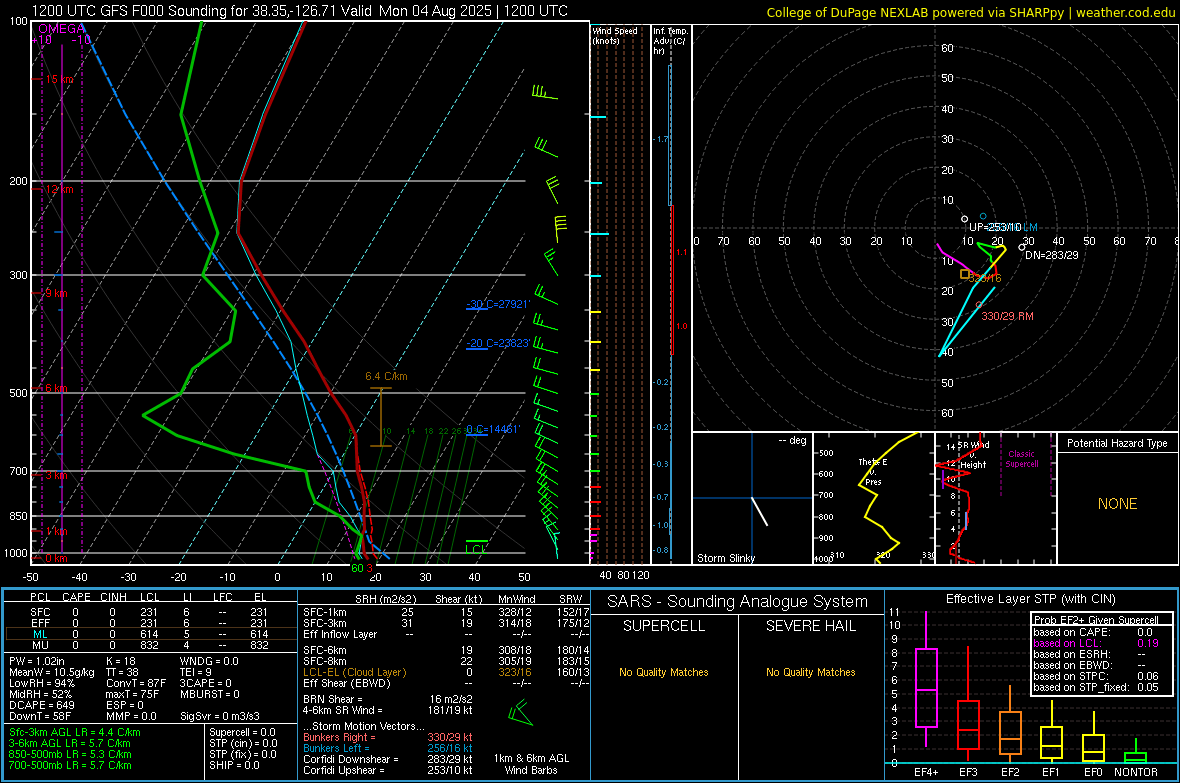The height and width of the screenshot is (783, 1180).
Task: Click the SUPERCELL analogue column header
Action: [x=664, y=626]
